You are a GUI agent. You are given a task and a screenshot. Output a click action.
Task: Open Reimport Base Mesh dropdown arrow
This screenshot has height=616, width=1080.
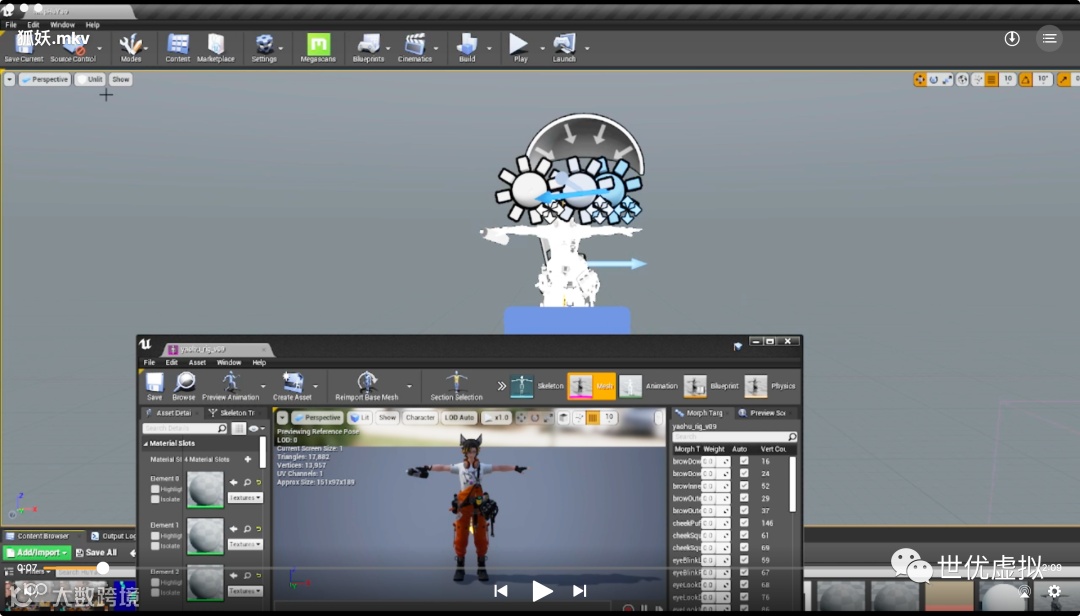409,387
